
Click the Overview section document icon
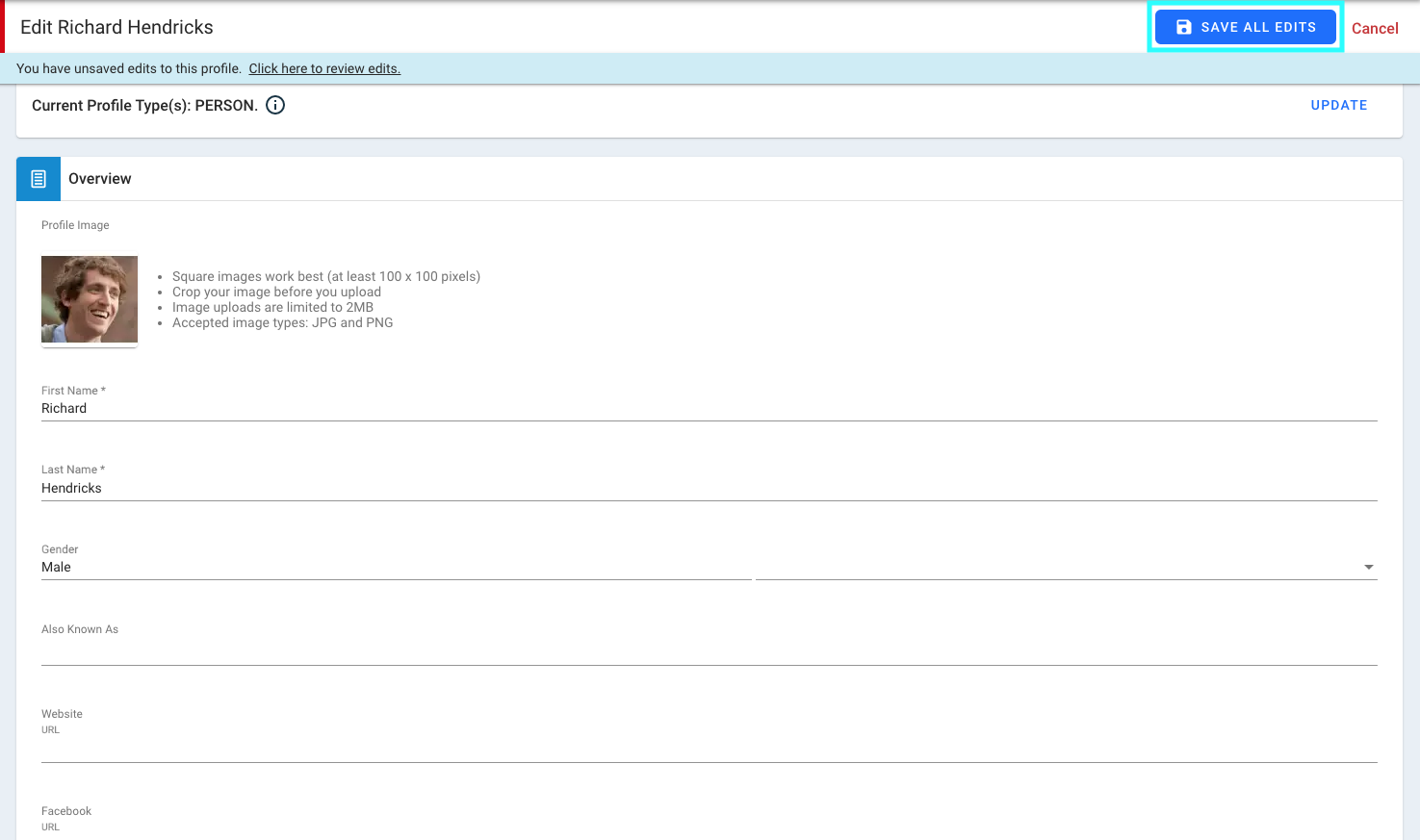pyautogui.click(x=39, y=179)
